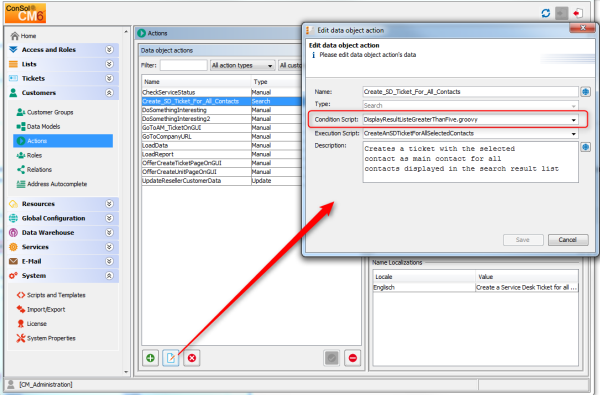The width and height of the screenshot is (600, 395).
Task: Click the Locale column header
Action: point(424,276)
